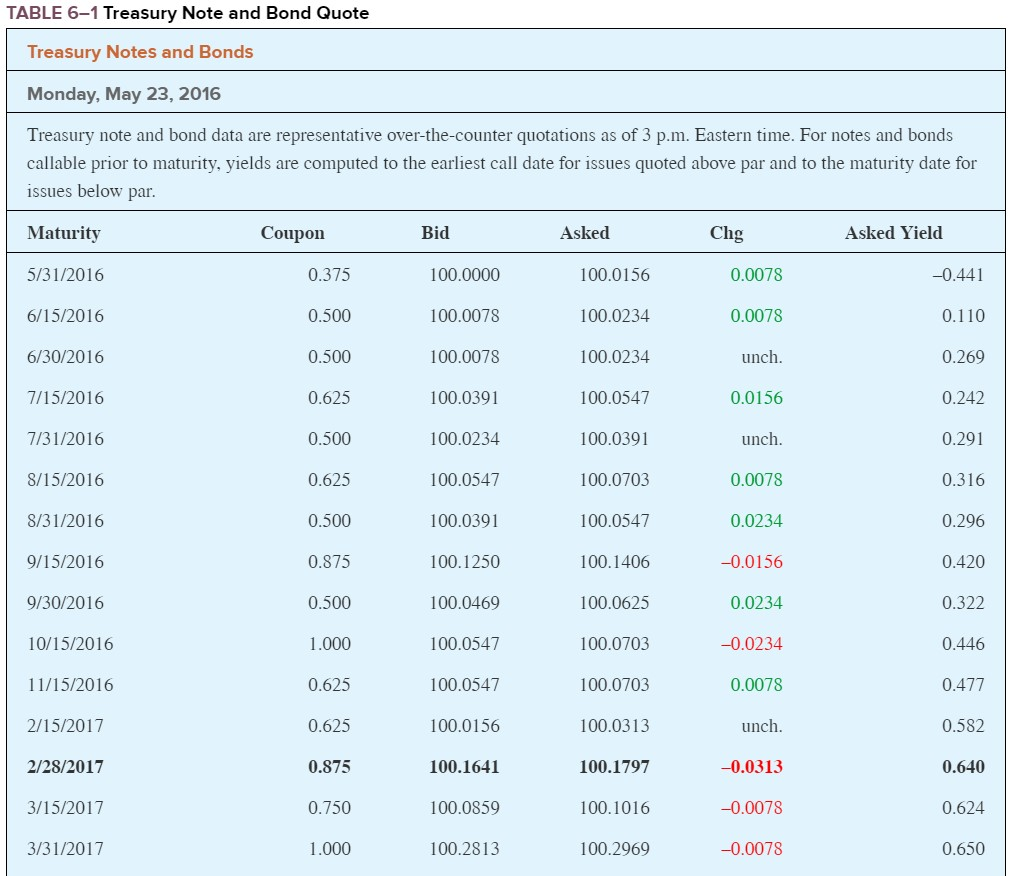Screen dimensions: 1016x876
Task: Select the Treasury Notes and Bonds heading
Action: [140, 52]
